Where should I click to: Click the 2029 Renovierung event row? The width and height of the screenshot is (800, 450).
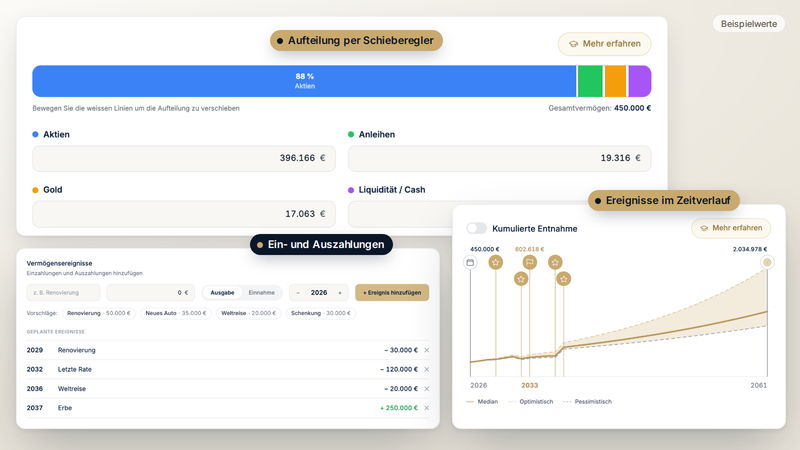pyautogui.click(x=228, y=350)
